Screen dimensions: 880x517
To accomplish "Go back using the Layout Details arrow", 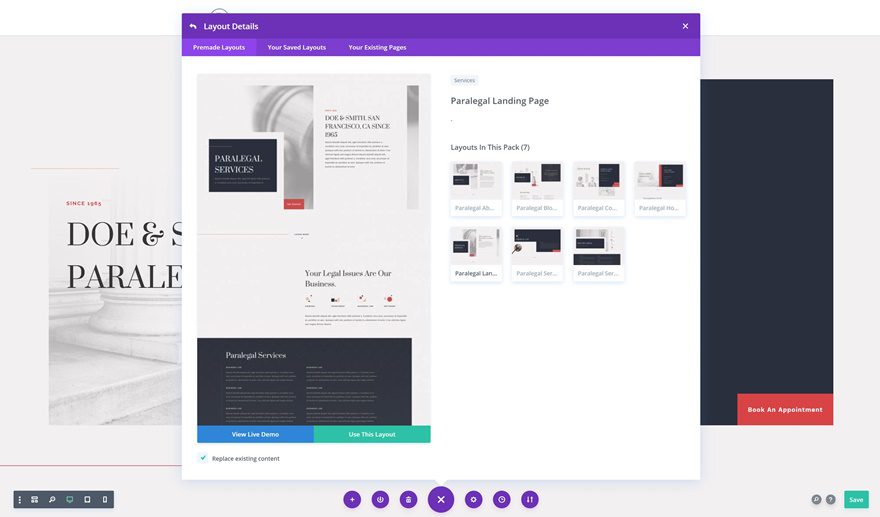I will [193, 26].
